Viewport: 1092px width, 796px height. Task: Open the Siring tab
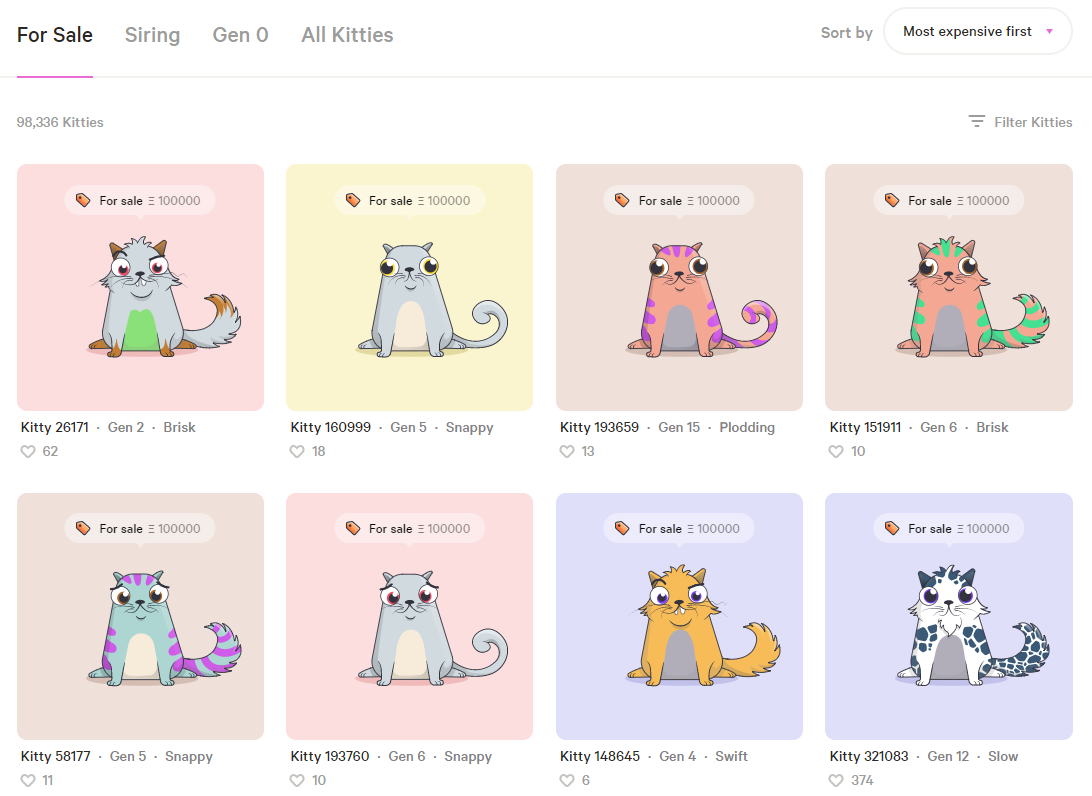coord(153,35)
